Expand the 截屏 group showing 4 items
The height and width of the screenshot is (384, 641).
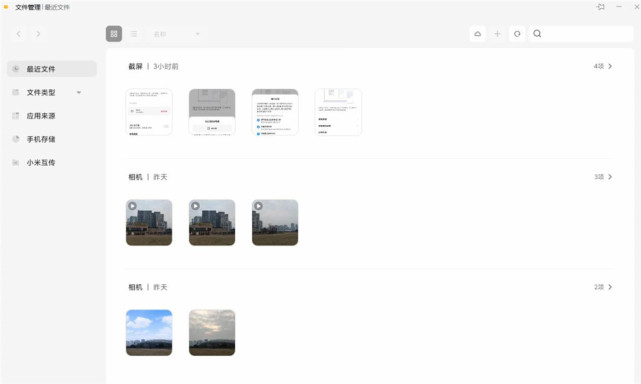603,66
